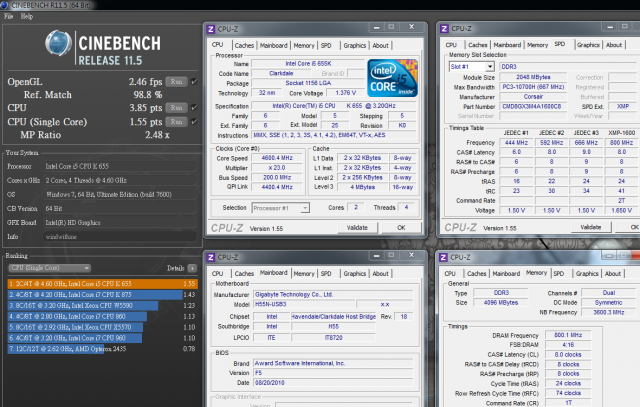The height and width of the screenshot is (407, 640).
Task: Switch to SPD tab in CPU window
Action: coord(326,45)
